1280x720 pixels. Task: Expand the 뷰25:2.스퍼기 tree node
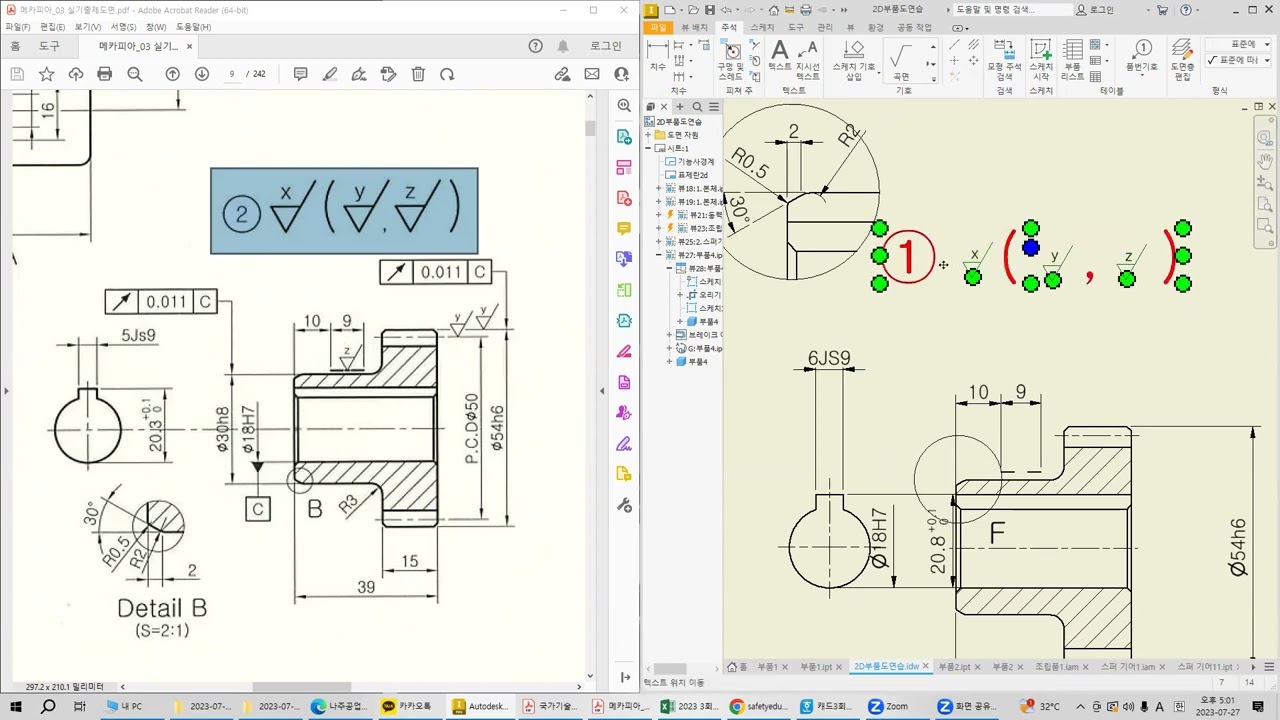658,242
